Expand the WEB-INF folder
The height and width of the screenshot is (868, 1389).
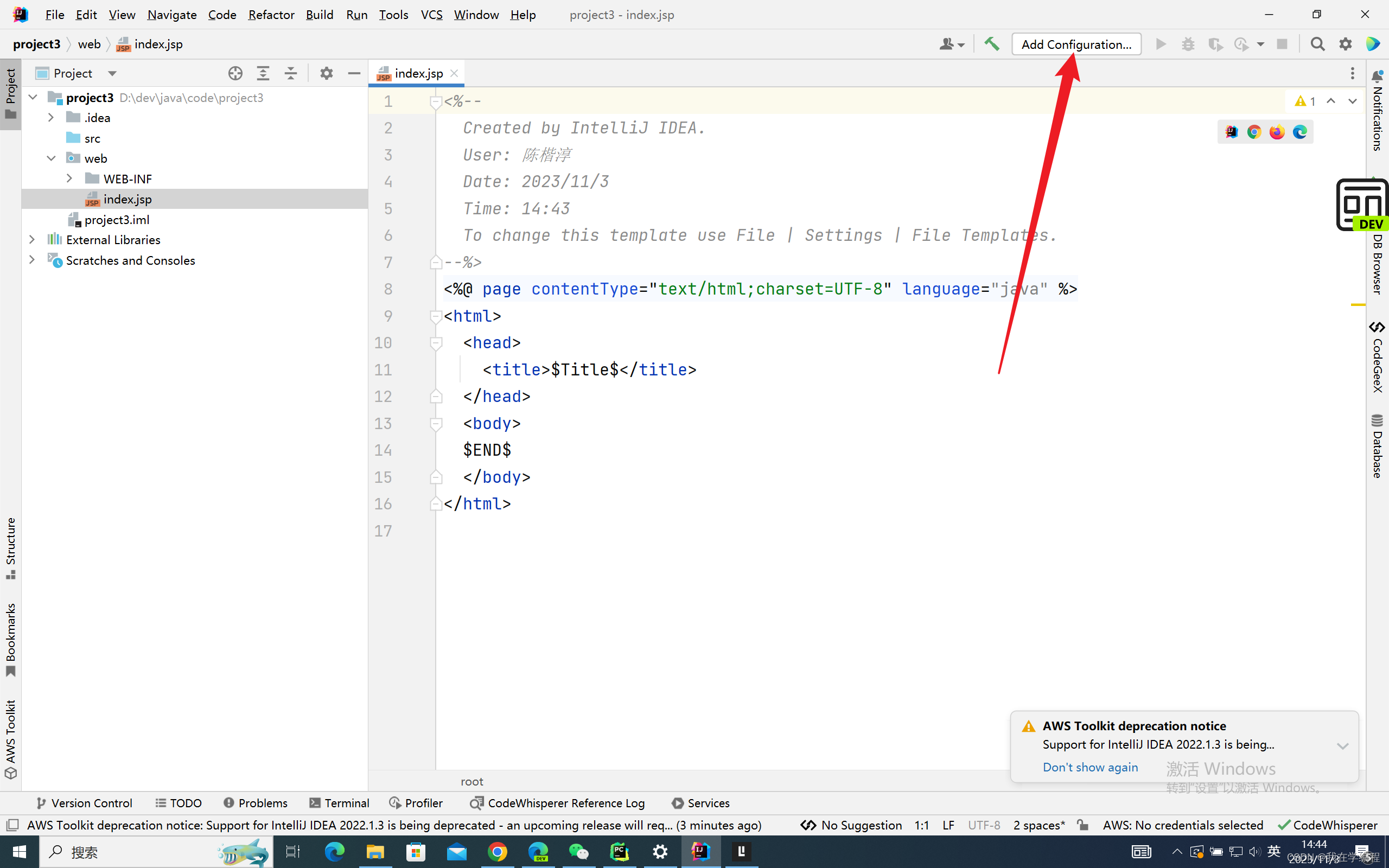click(69, 178)
